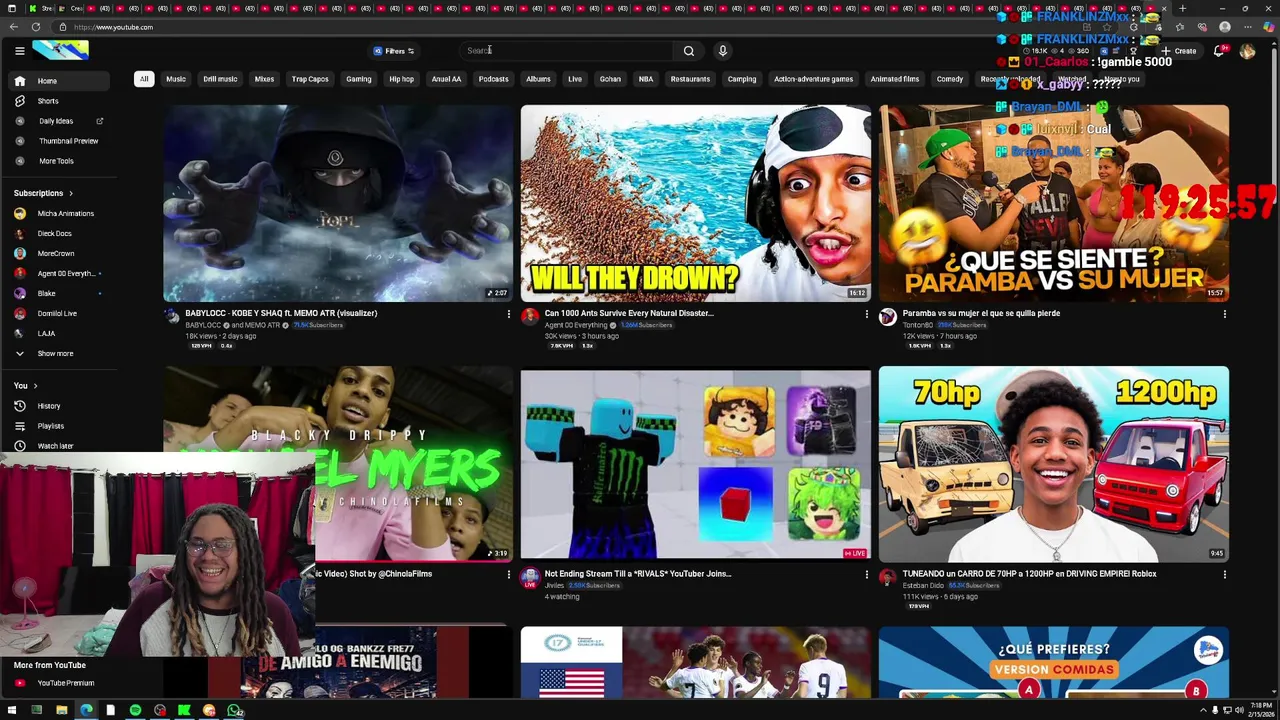Open options for TUNEANDO un CARRO video

click(1224, 575)
